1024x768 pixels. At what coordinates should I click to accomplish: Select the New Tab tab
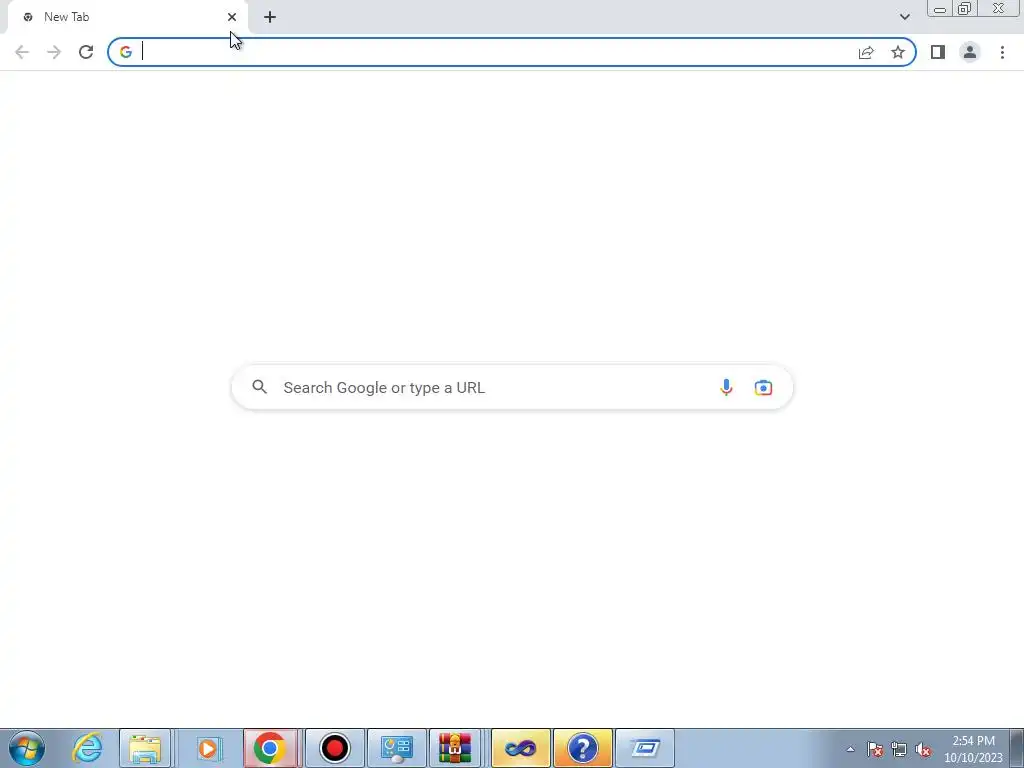(127, 17)
